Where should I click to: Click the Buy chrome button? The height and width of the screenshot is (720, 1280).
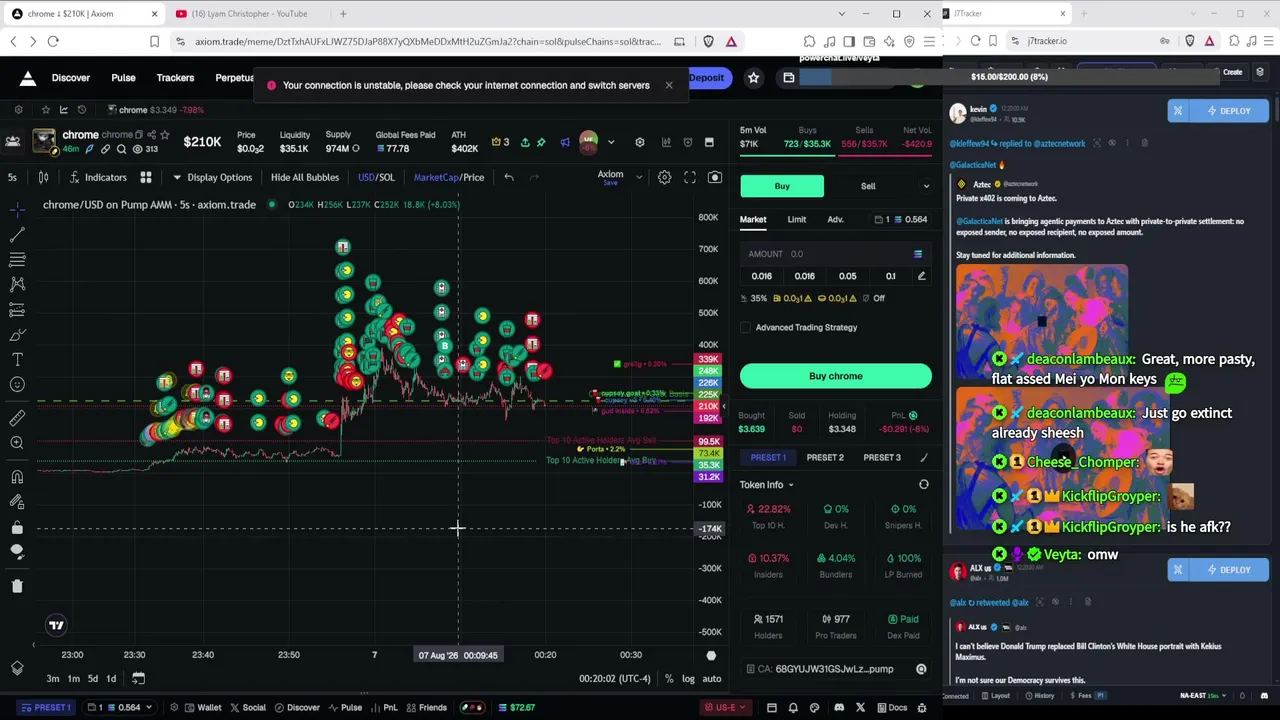836,376
